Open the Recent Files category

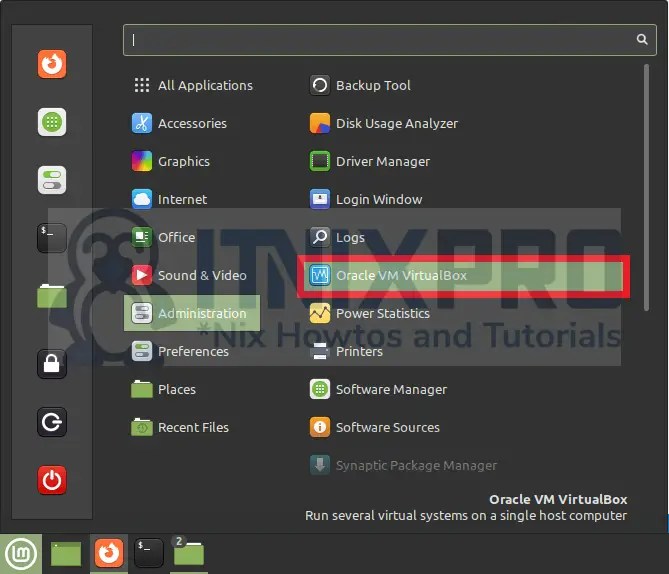pyautogui.click(x=193, y=427)
